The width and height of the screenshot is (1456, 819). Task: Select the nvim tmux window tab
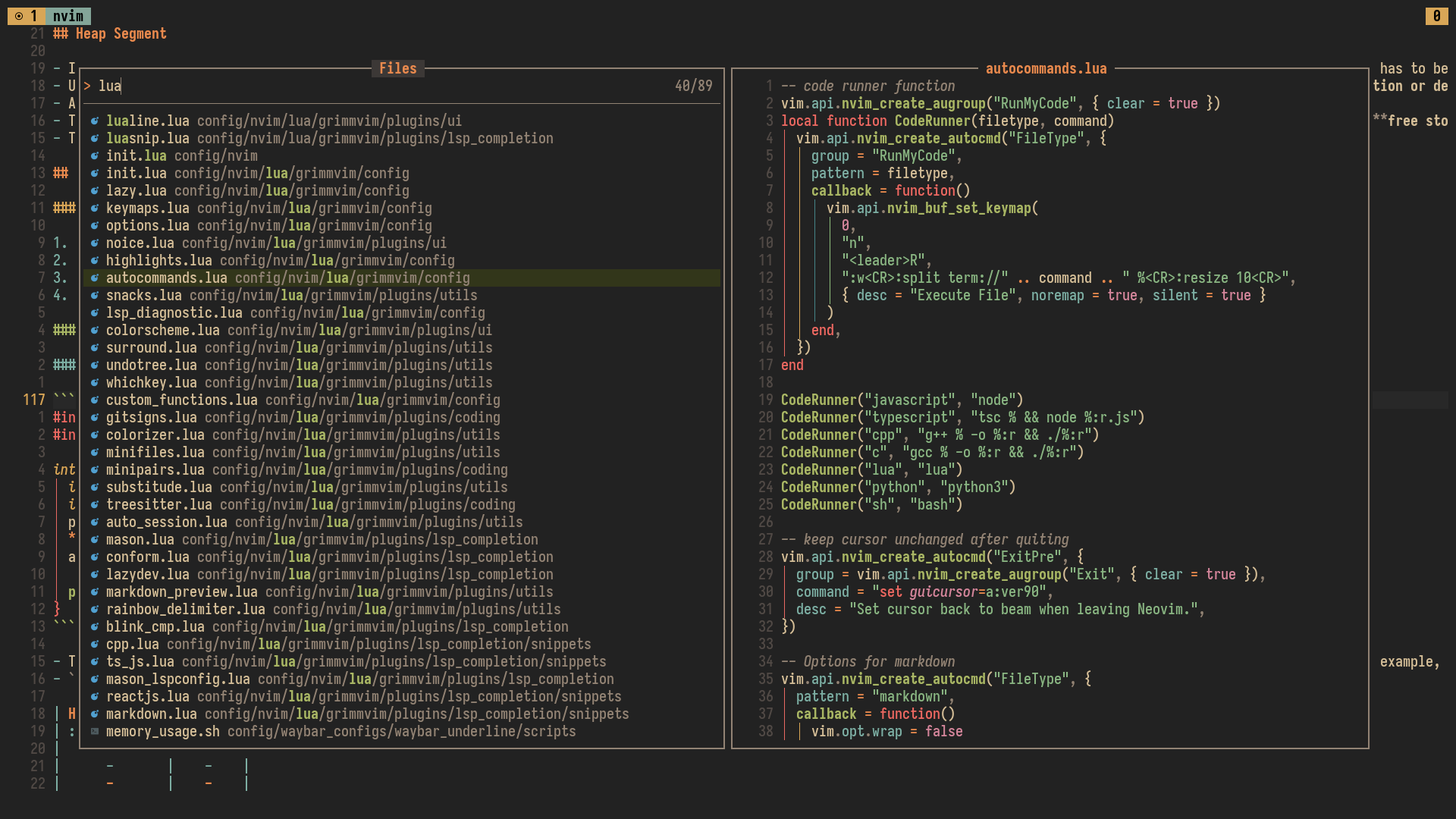click(x=68, y=16)
